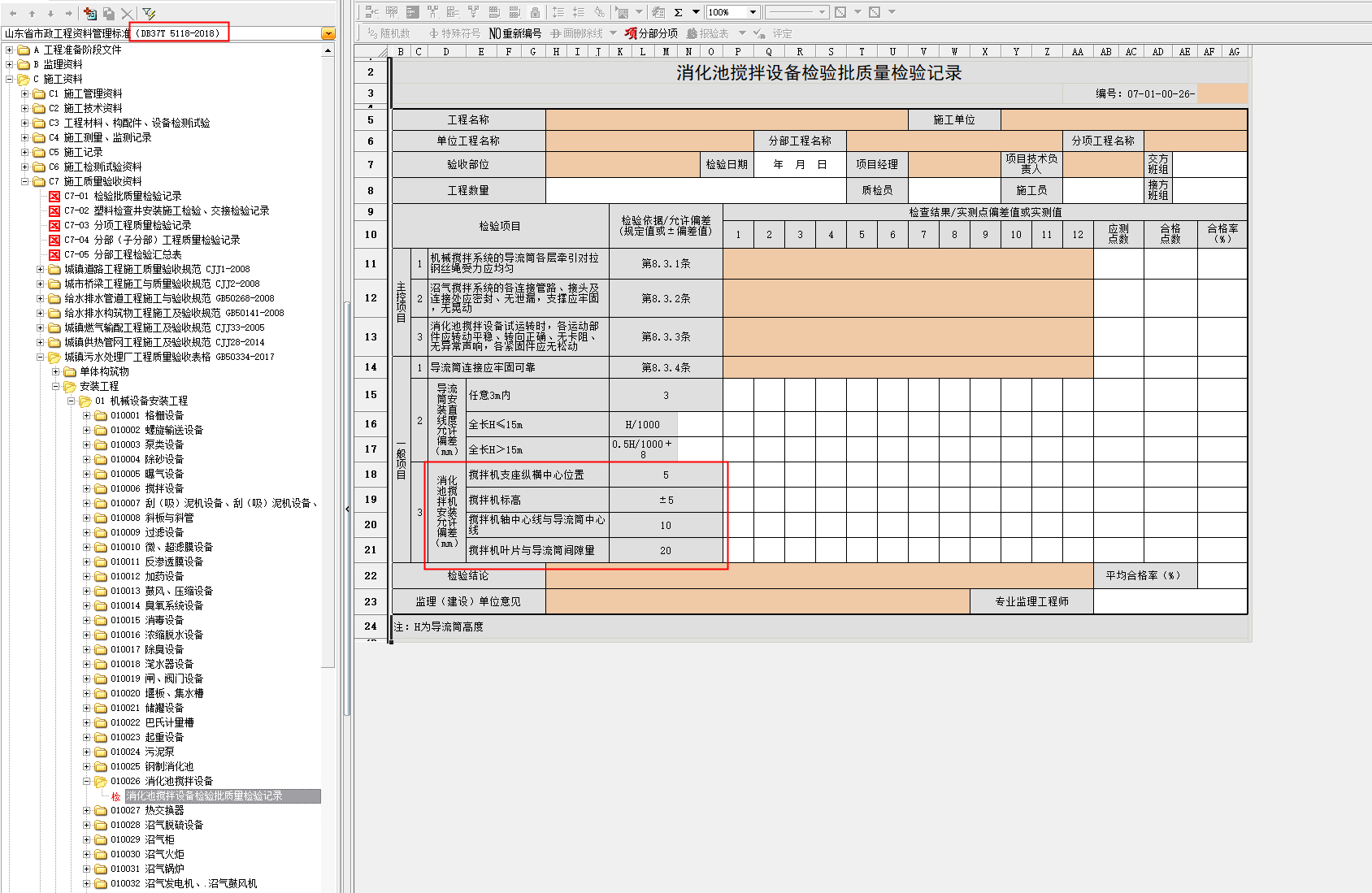
Task: Open the line style dropdown
Action: pyautogui.click(x=823, y=12)
